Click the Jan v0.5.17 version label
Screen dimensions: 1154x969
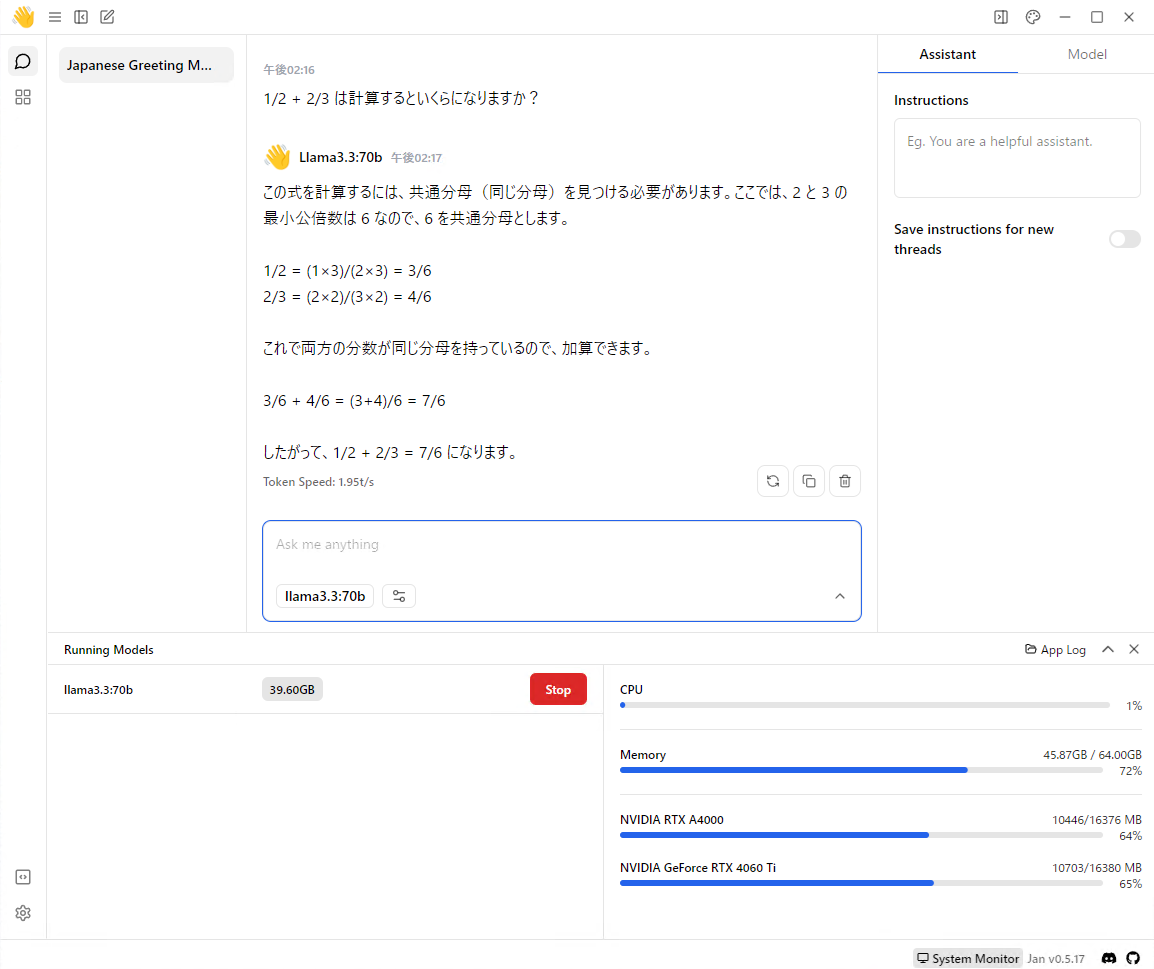tap(1056, 959)
